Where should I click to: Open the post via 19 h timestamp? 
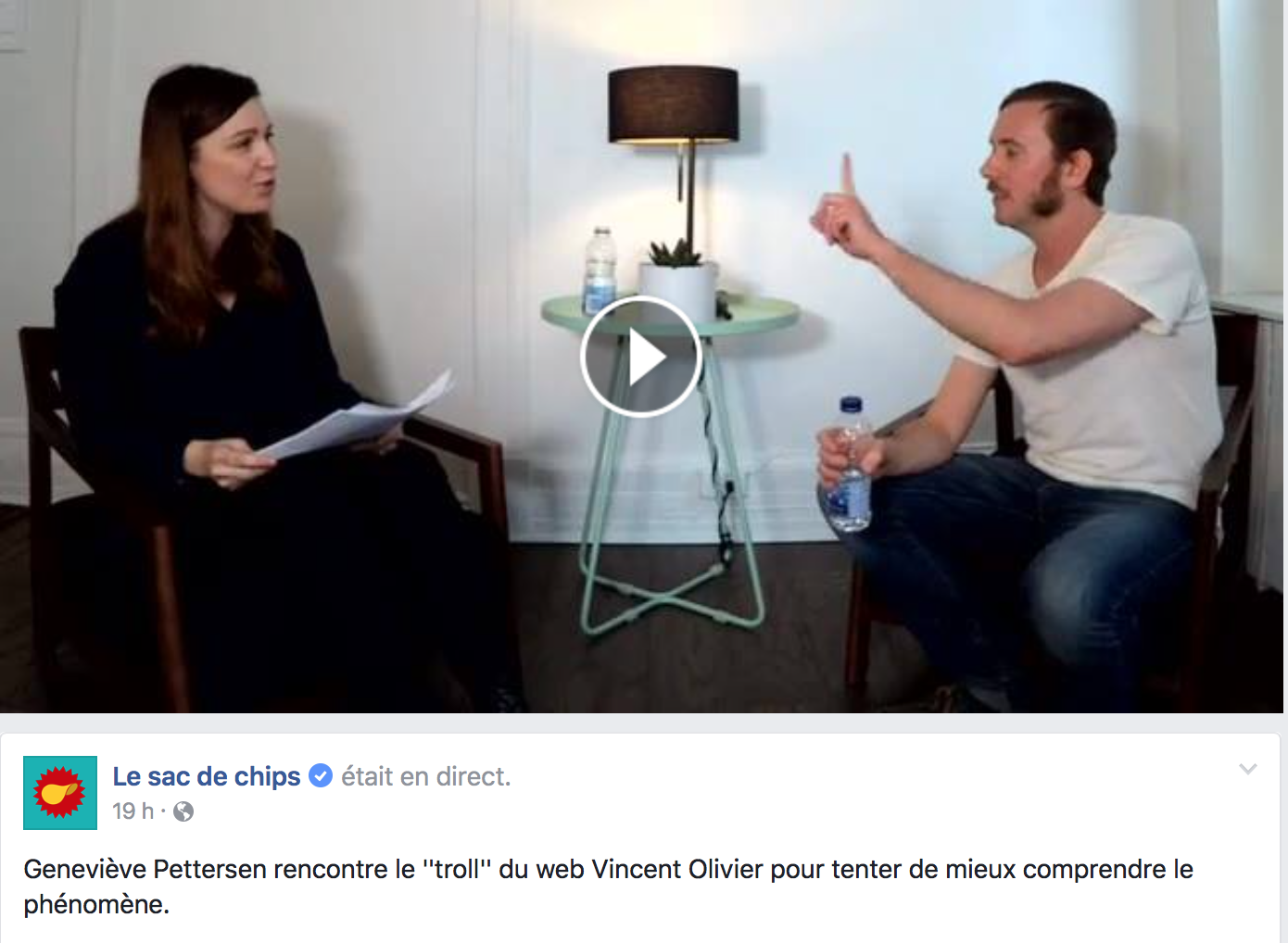[x=133, y=811]
